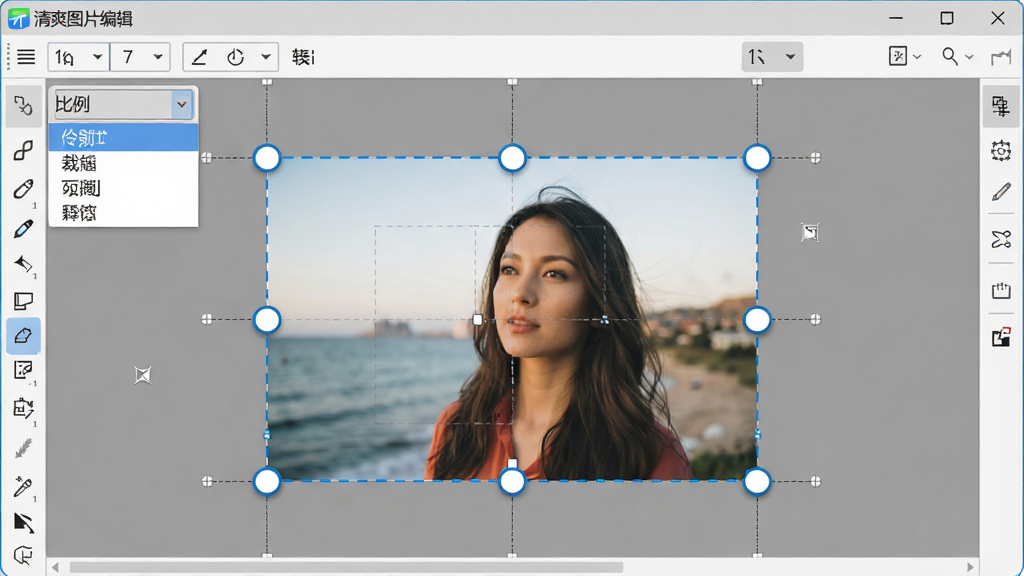1024x576 pixels.
Task: Click the bottom-right round crop handle
Action: [x=757, y=482]
